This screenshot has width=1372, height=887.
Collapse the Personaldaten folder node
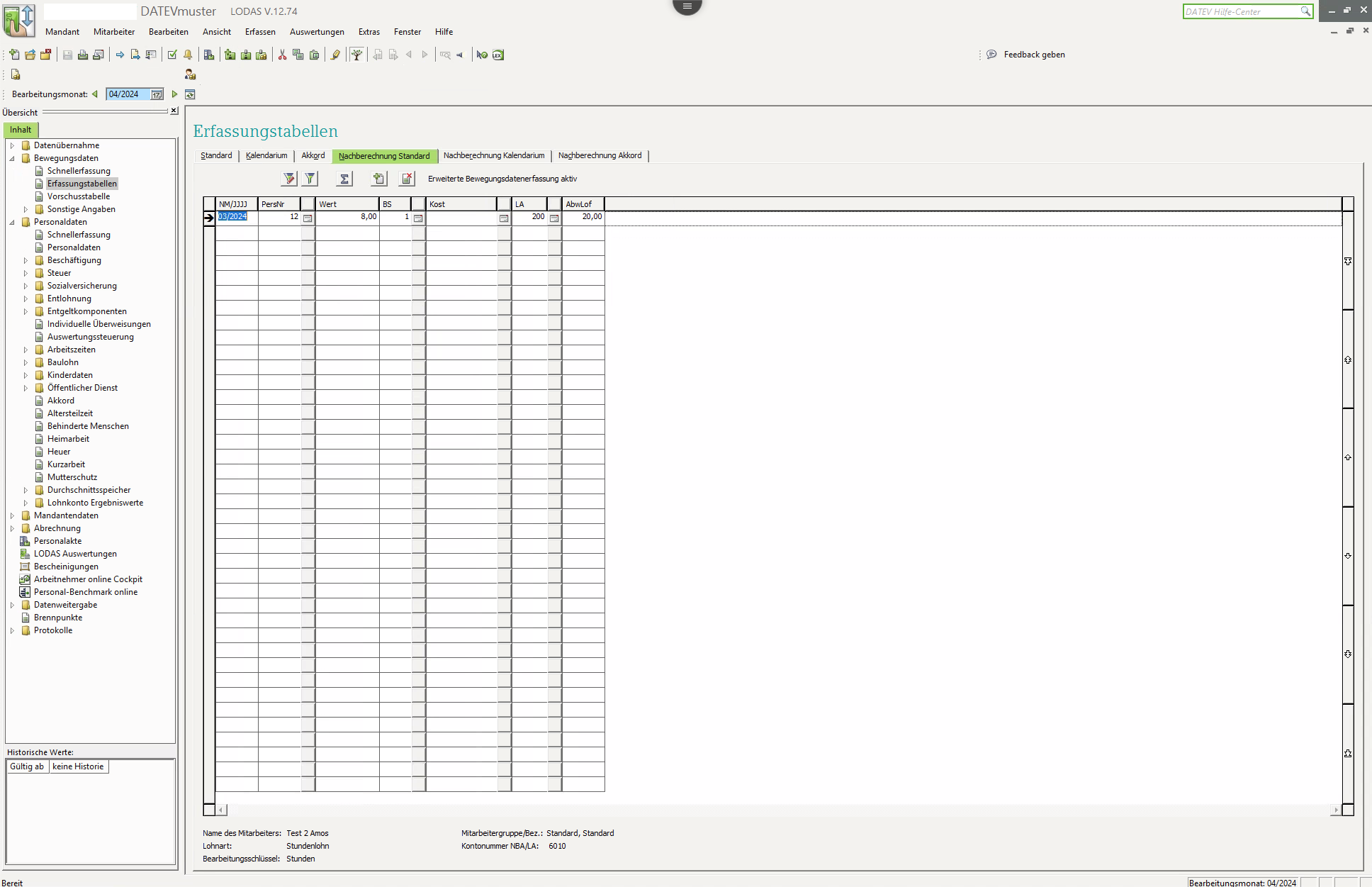(x=12, y=222)
